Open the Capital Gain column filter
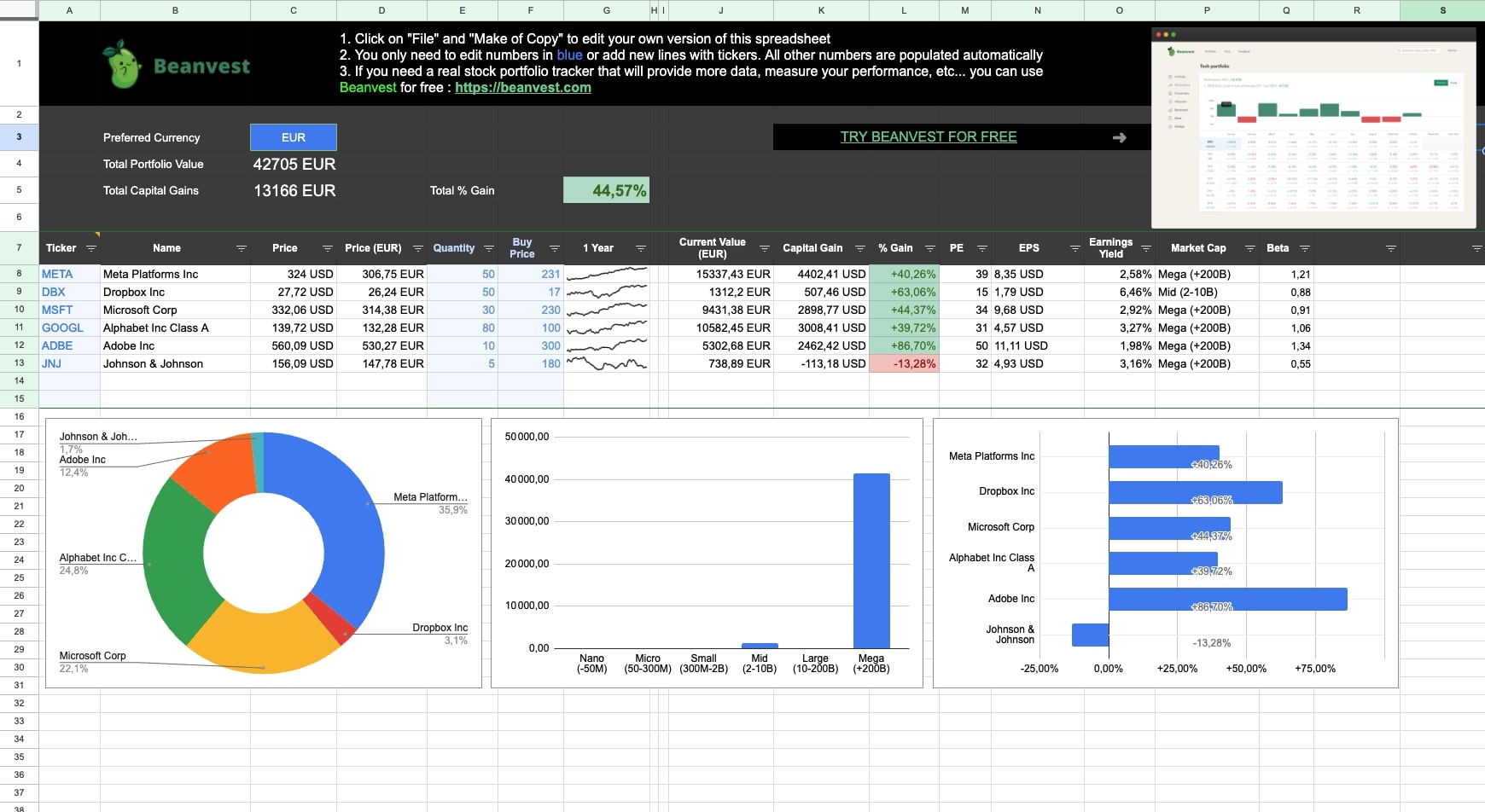Image resolution: width=1485 pixels, height=812 pixels. pyautogui.click(x=860, y=248)
